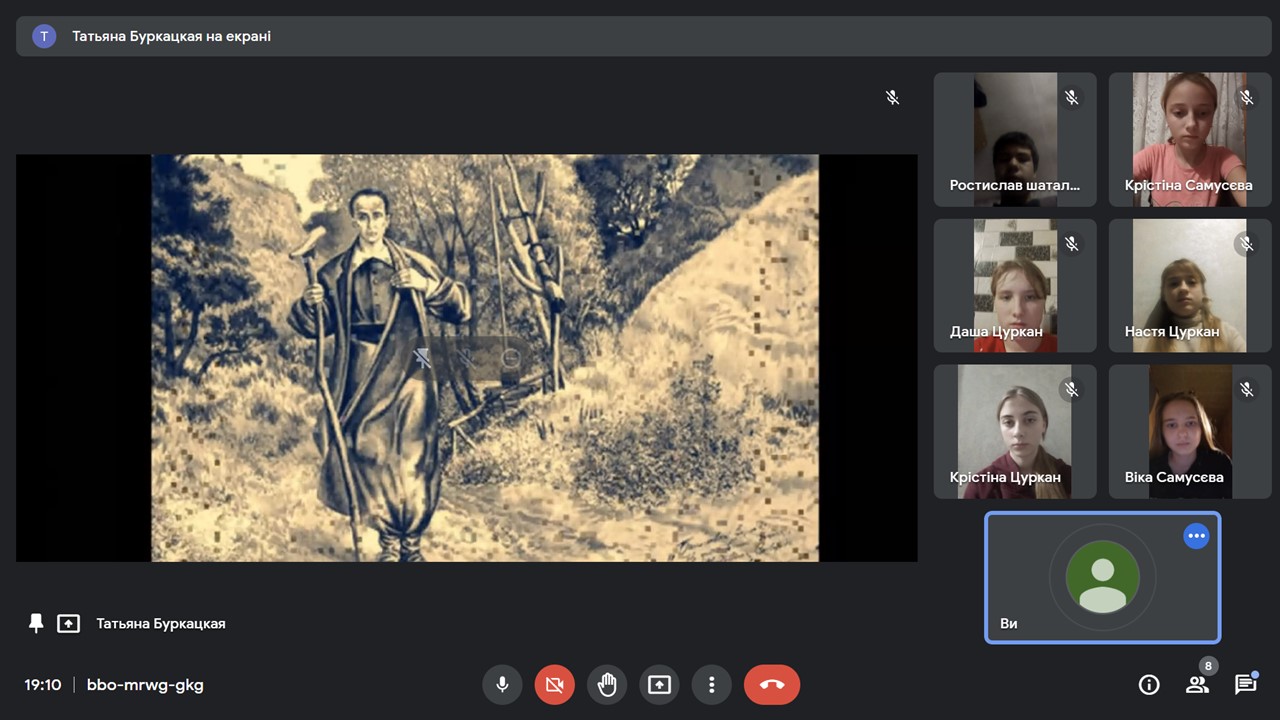
Task: Toggle the microphone button
Action: pos(502,685)
